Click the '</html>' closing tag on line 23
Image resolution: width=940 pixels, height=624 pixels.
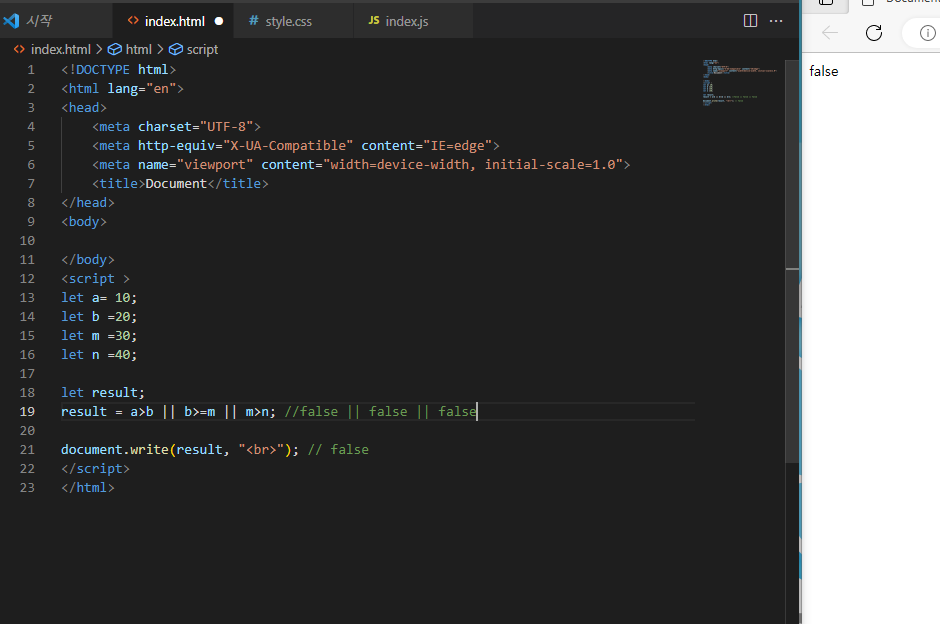coord(88,488)
